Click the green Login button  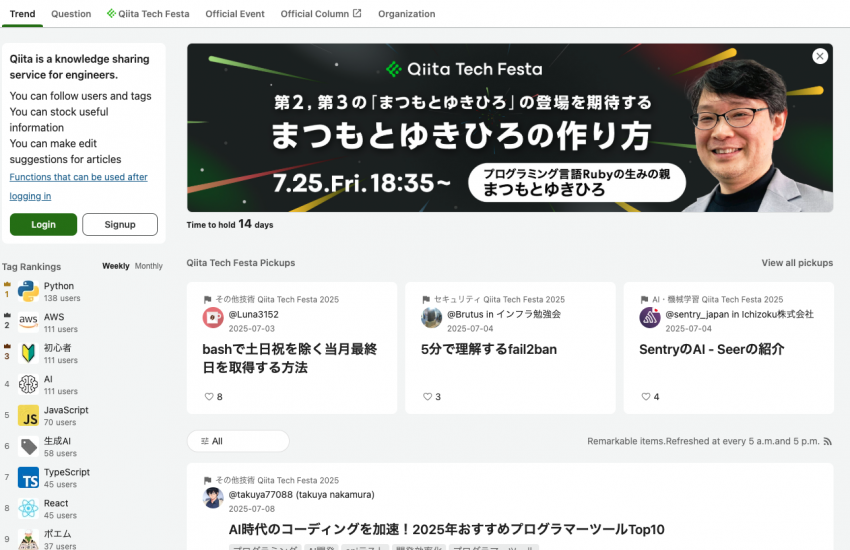point(43,224)
